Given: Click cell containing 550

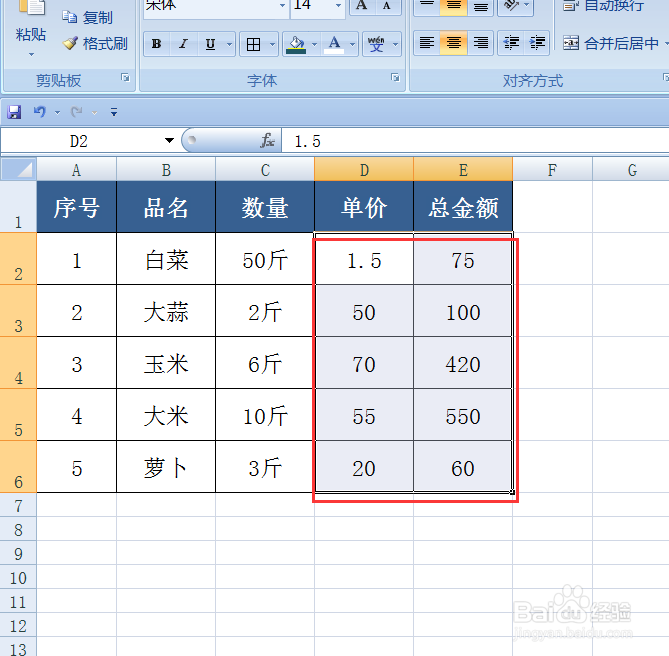Looking at the screenshot, I should (463, 416).
